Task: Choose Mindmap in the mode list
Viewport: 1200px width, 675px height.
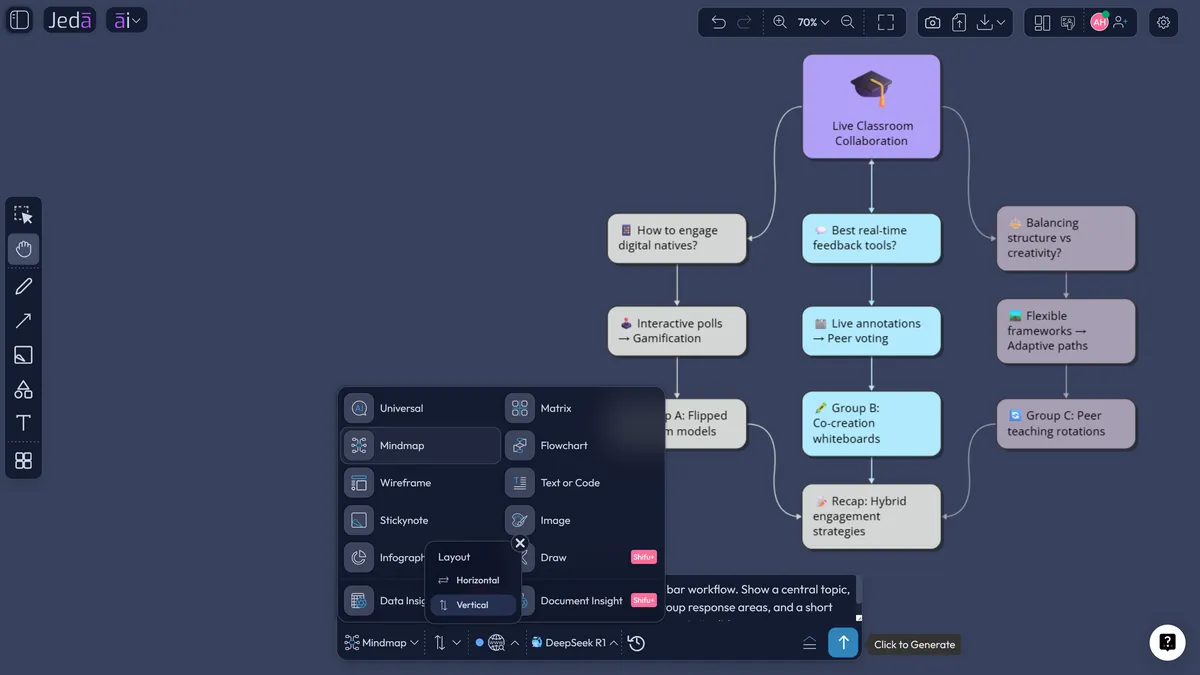Action: pos(420,445)
